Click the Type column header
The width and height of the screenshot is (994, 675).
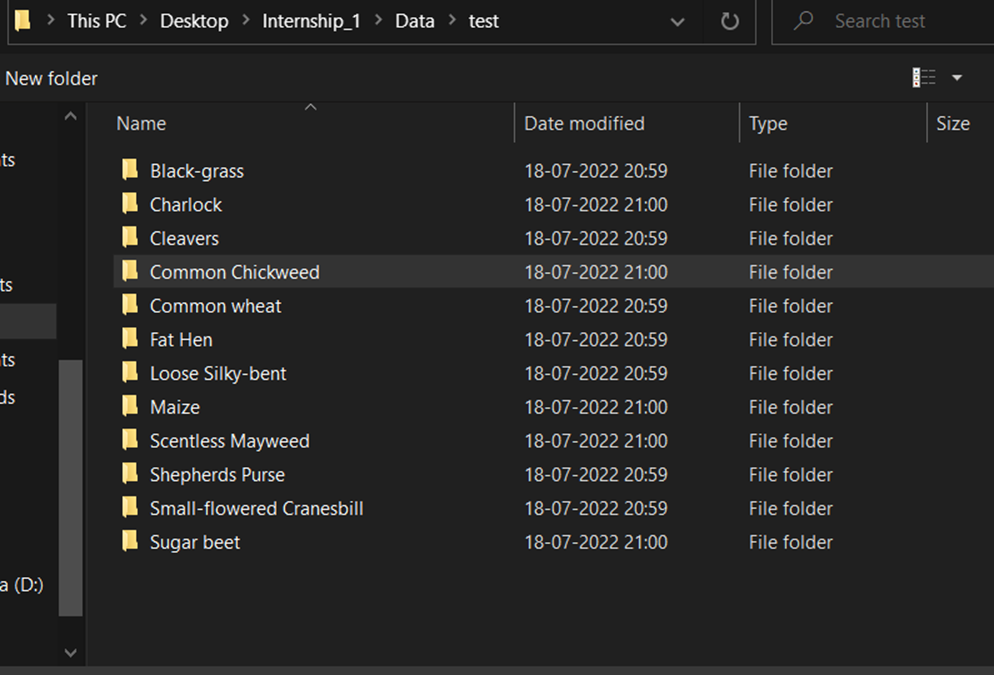(x=768, y=124)
